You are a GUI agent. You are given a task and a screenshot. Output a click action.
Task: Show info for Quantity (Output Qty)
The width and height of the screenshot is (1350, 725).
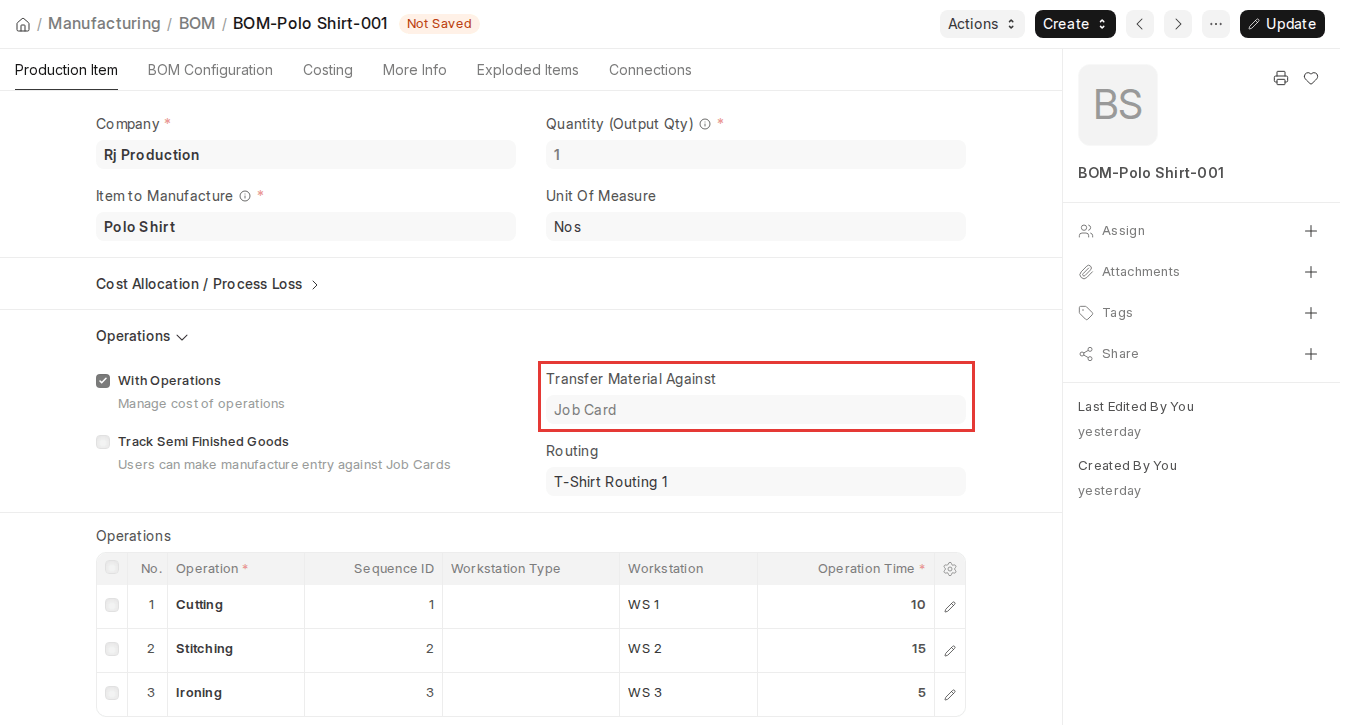(705, 125)
